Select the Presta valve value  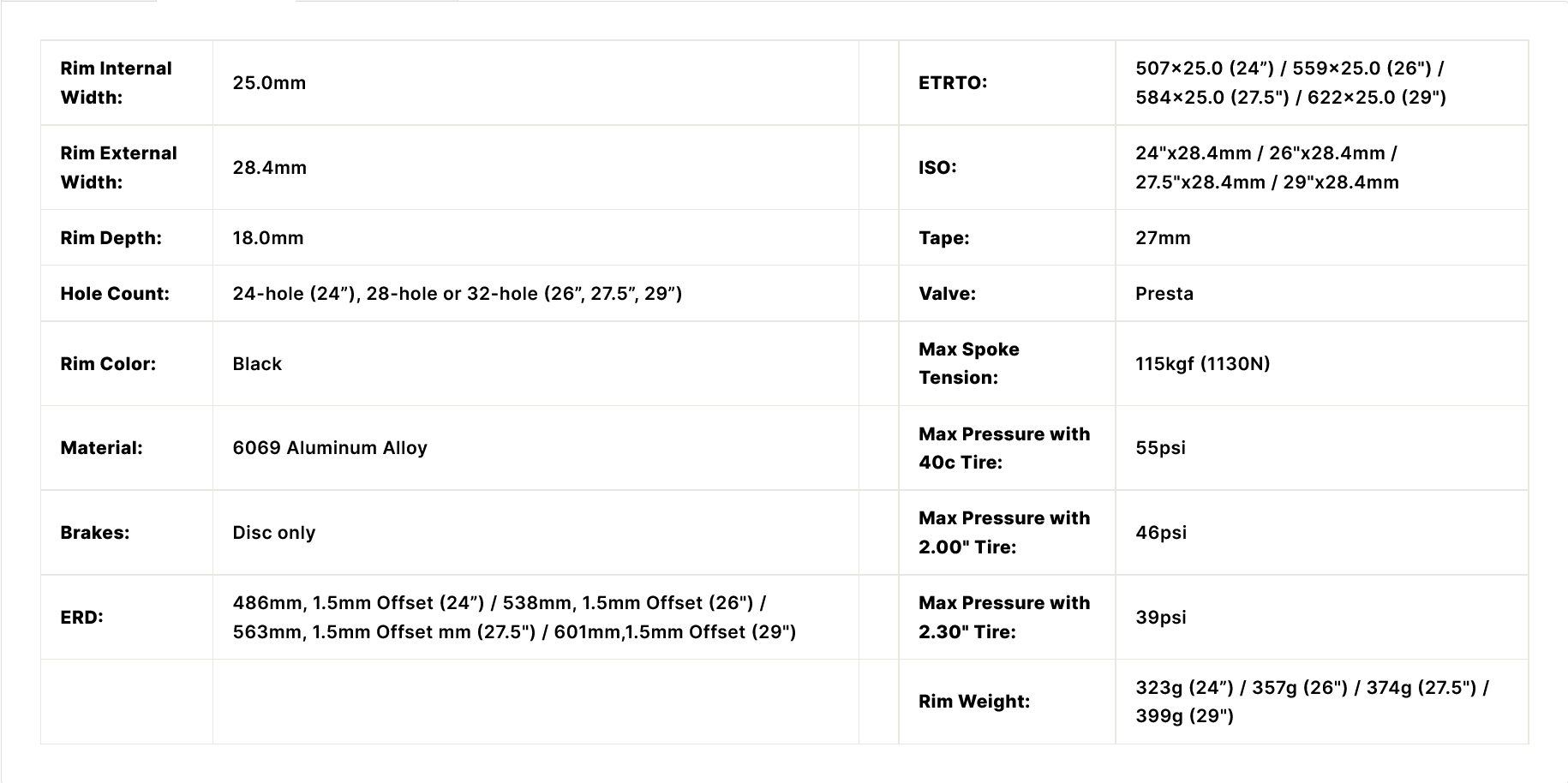[x=1164, y=294]
